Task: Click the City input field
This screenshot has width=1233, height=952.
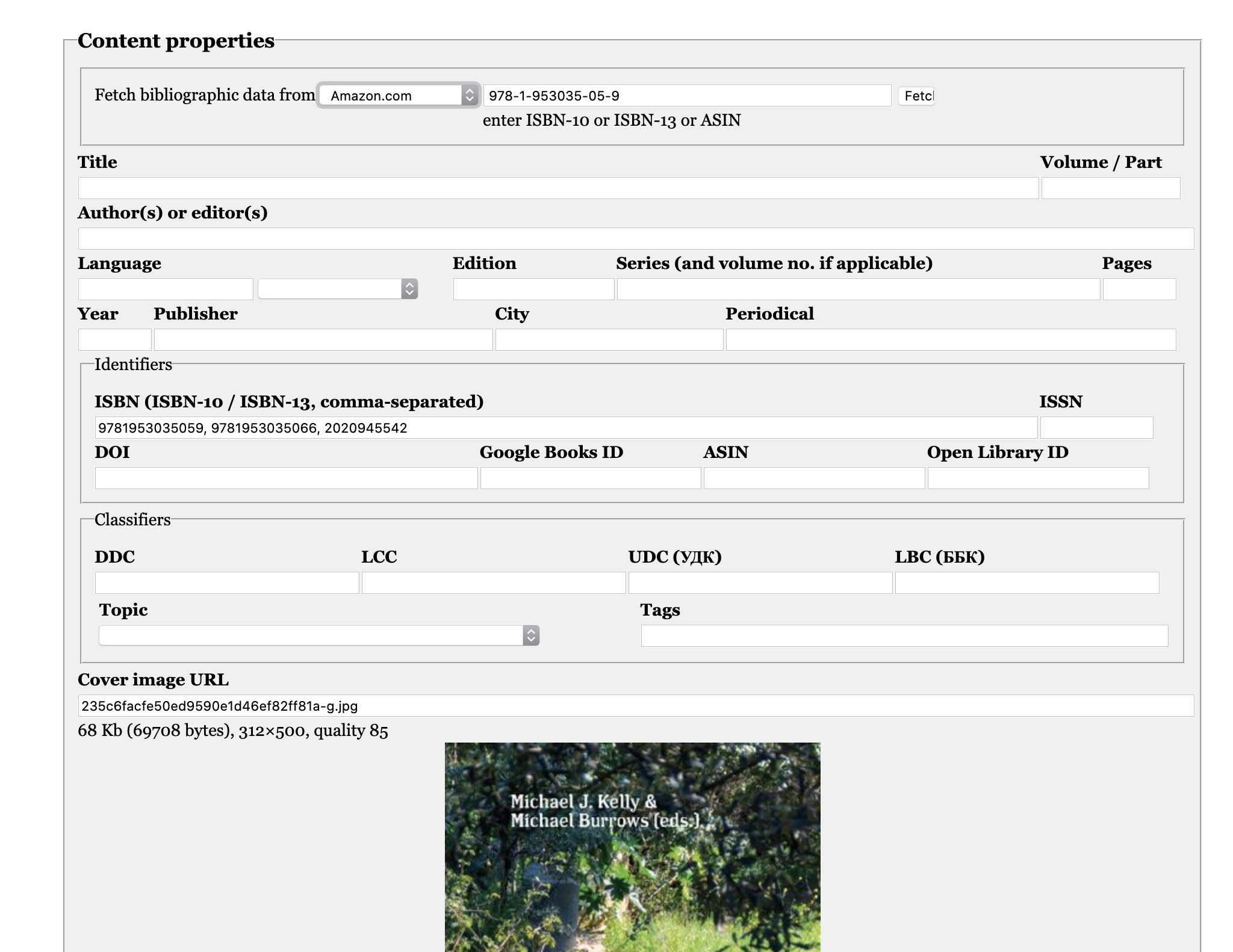Action: 609,340
